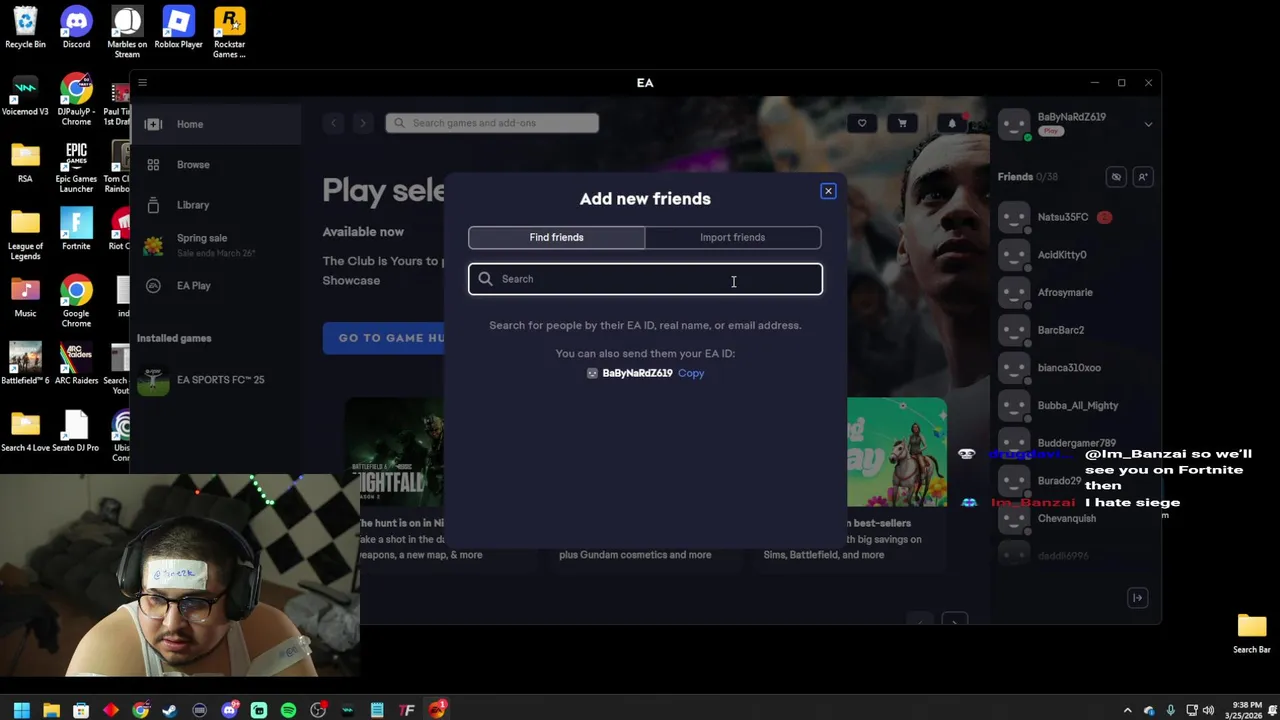The image size is (1280, 720).
Task: Click the Search games and add-ons field
Action: tap(492, 123)
